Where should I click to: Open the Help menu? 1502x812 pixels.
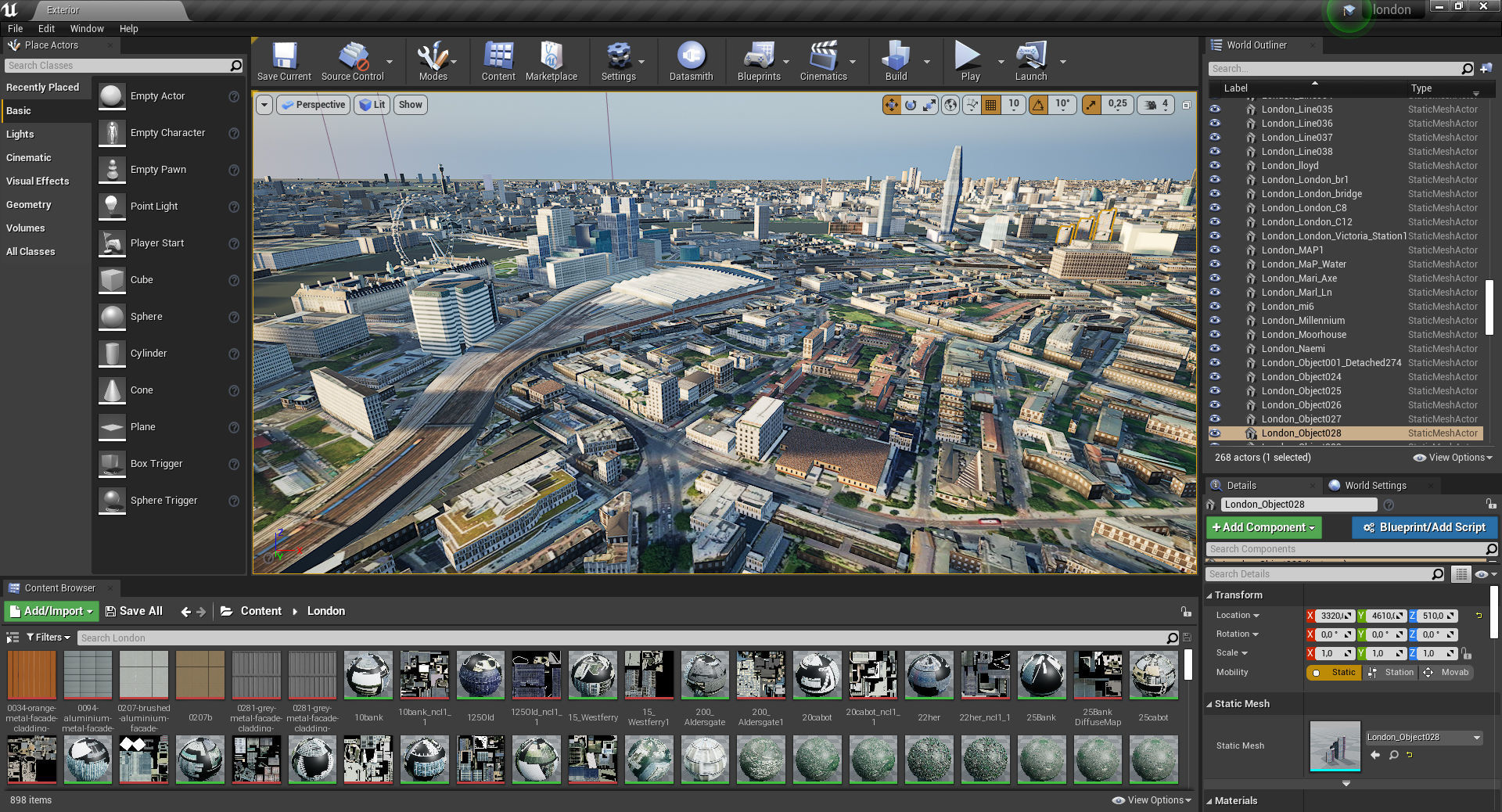(x=129, y=29)
